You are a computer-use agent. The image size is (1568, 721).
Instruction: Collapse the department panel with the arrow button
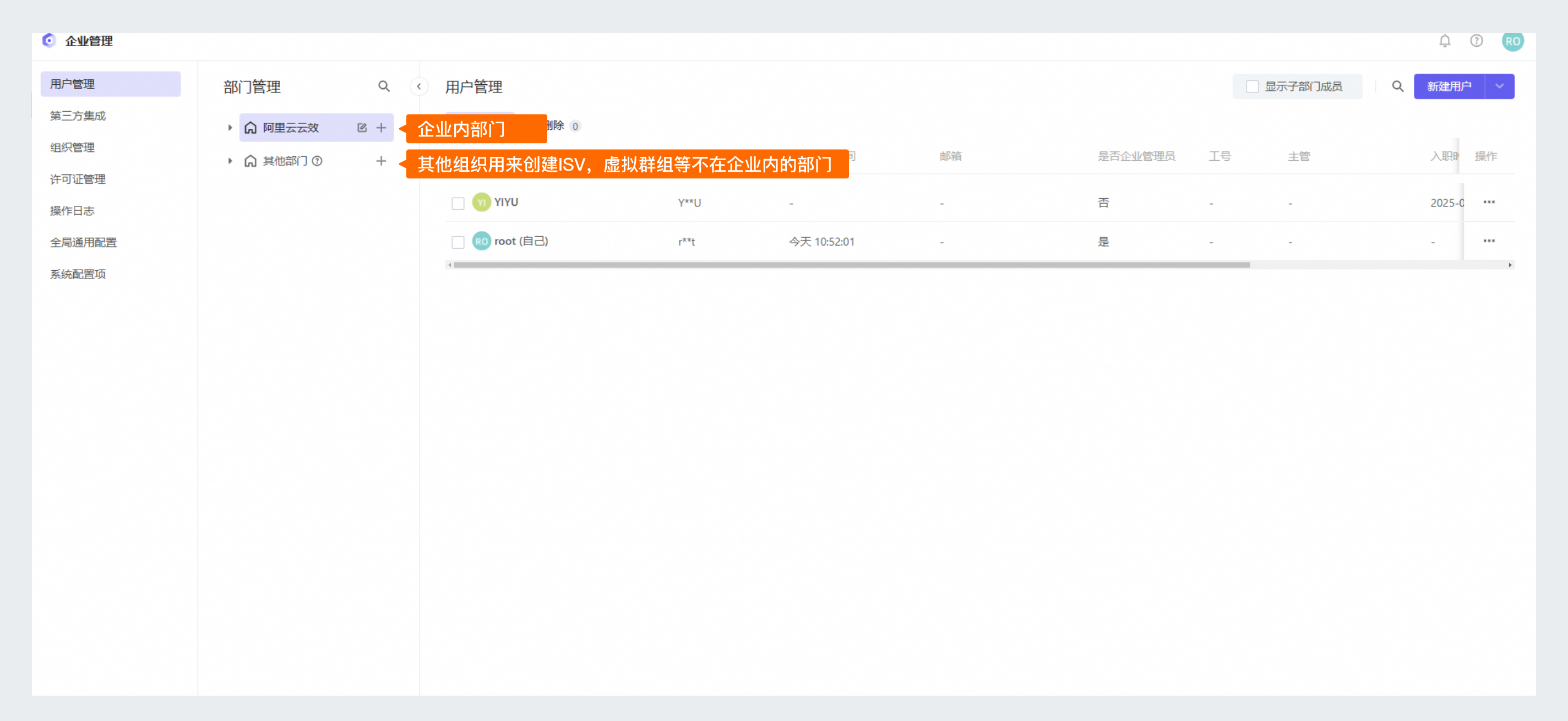(419, 86)
